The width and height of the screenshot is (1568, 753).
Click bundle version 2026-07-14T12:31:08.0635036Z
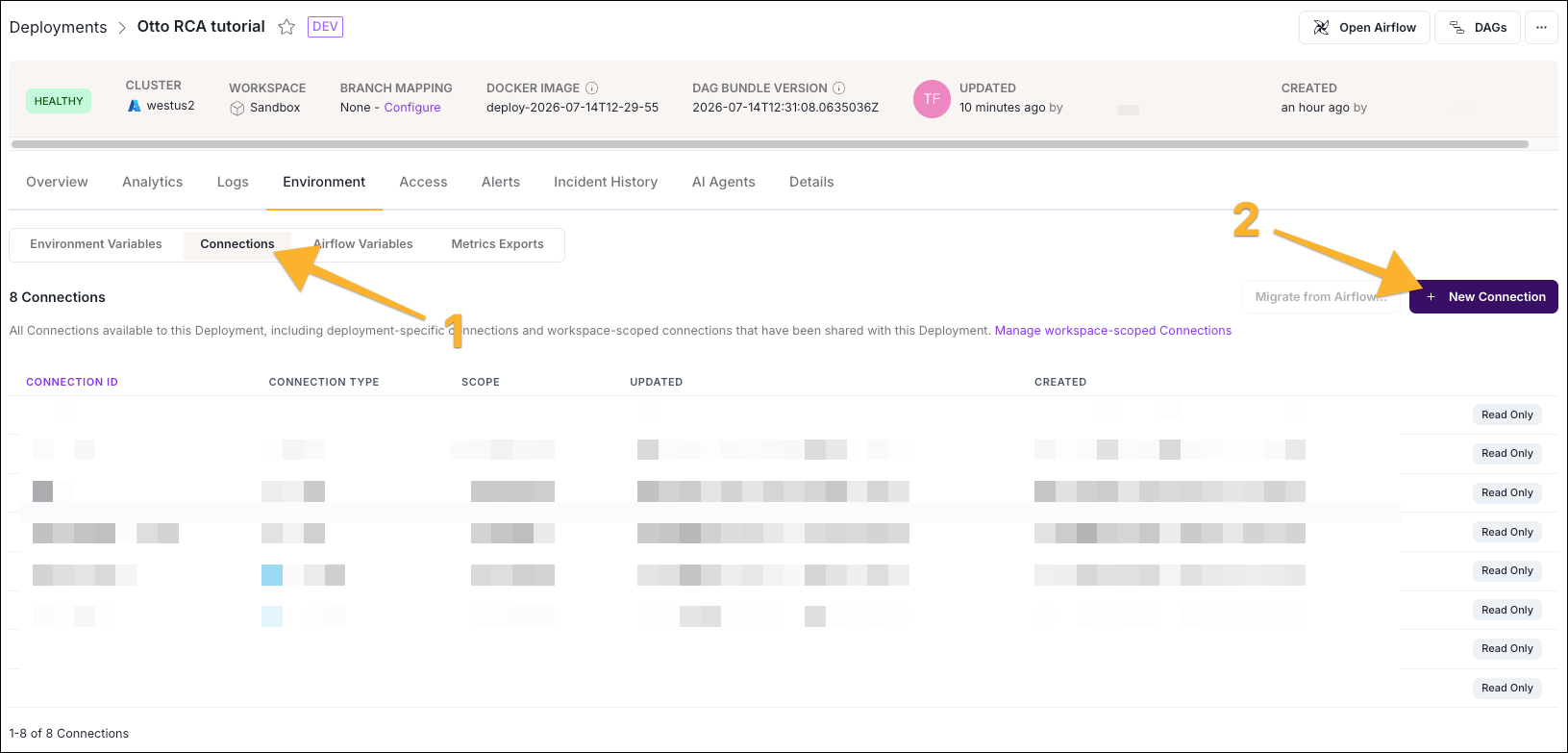pos(785,108)
